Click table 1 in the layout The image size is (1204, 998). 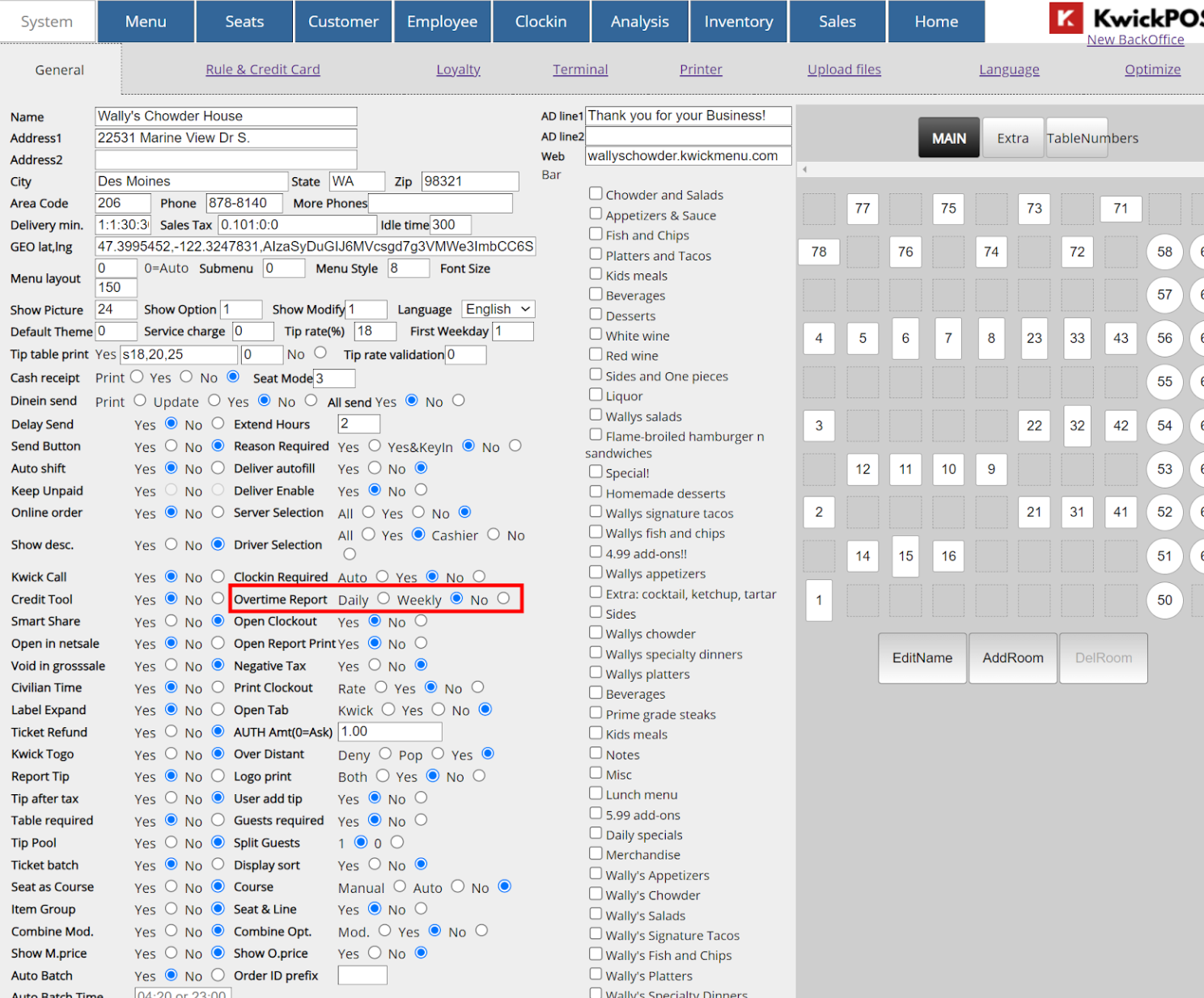819,600
